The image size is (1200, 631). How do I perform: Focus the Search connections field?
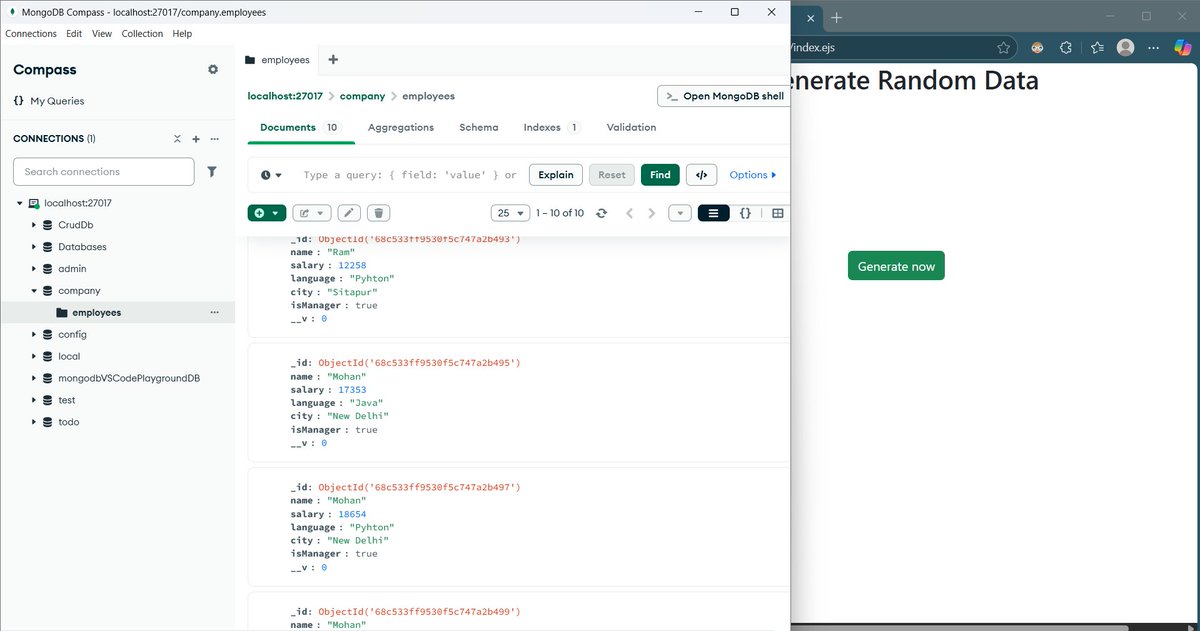coord(104,172)
